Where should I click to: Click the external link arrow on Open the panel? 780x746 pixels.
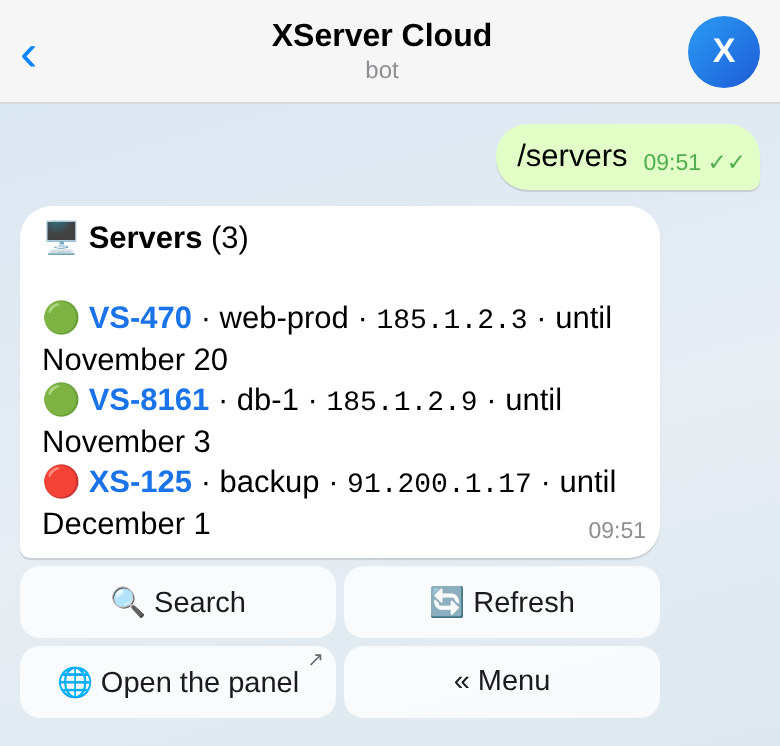pyautogui.click(x=316, y=659)
